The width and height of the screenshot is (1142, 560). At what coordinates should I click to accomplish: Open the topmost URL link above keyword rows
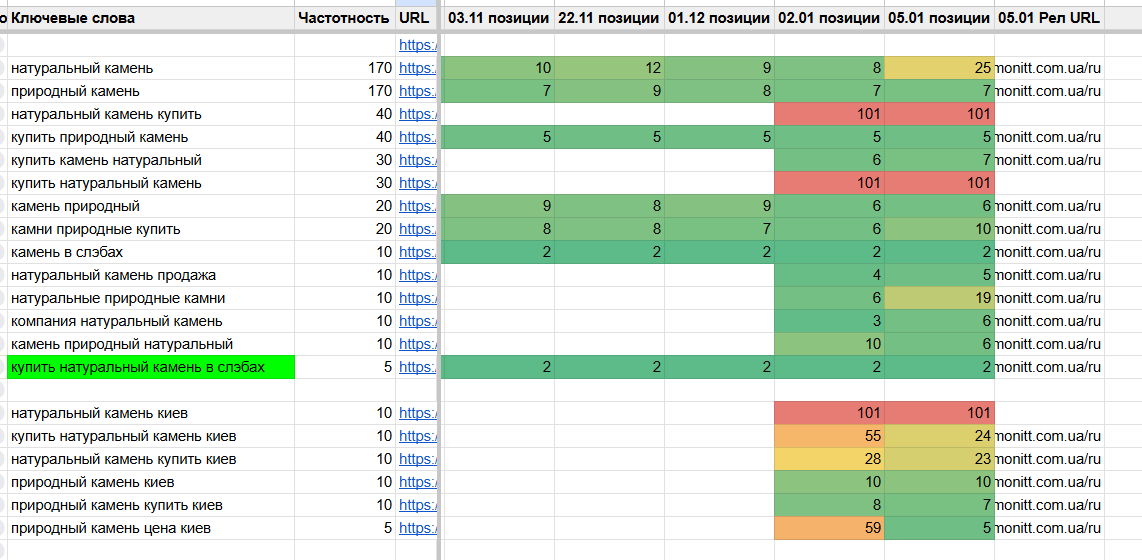(x=416, y=45)
